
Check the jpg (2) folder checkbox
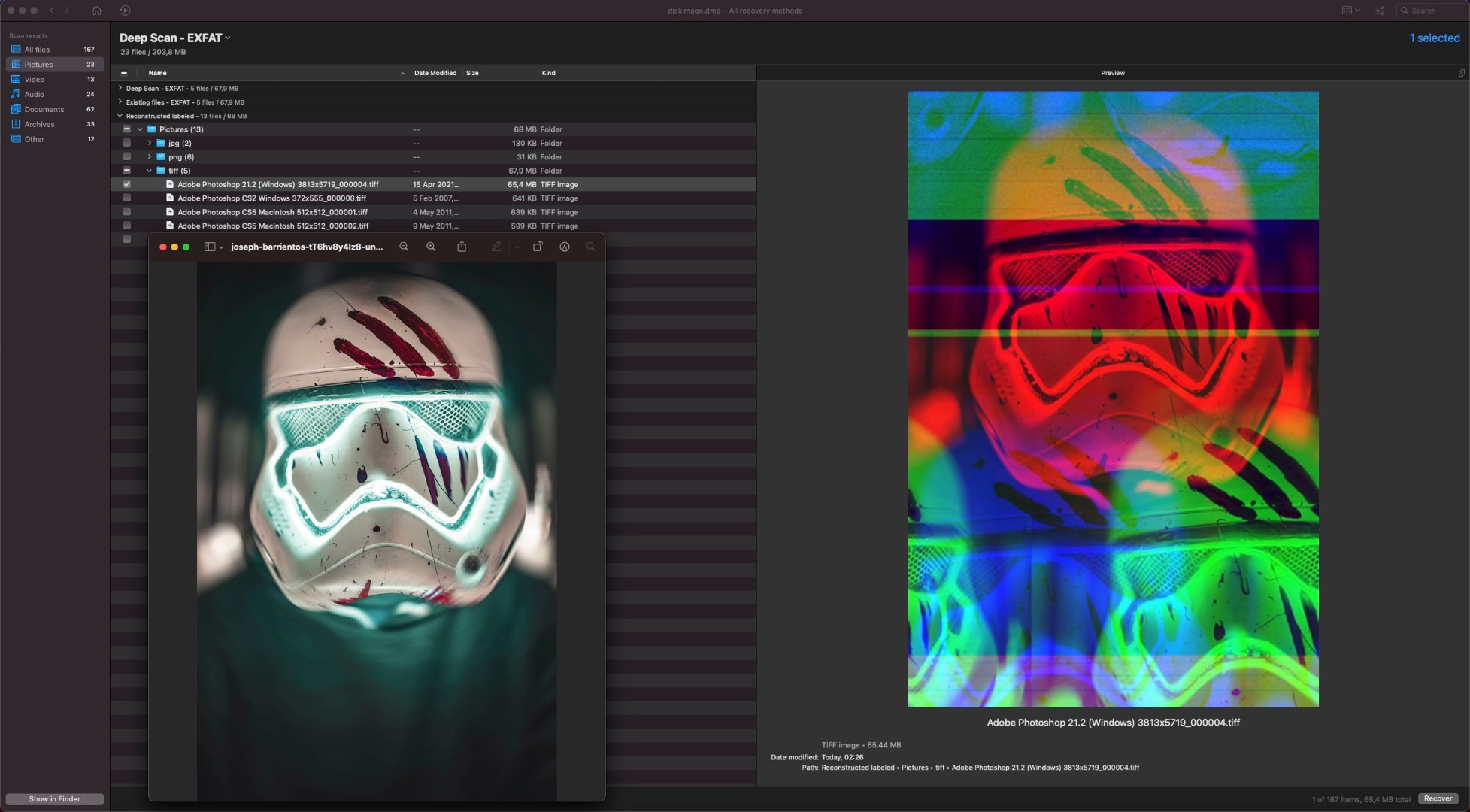pyautogui.click(x=126, y=143)
